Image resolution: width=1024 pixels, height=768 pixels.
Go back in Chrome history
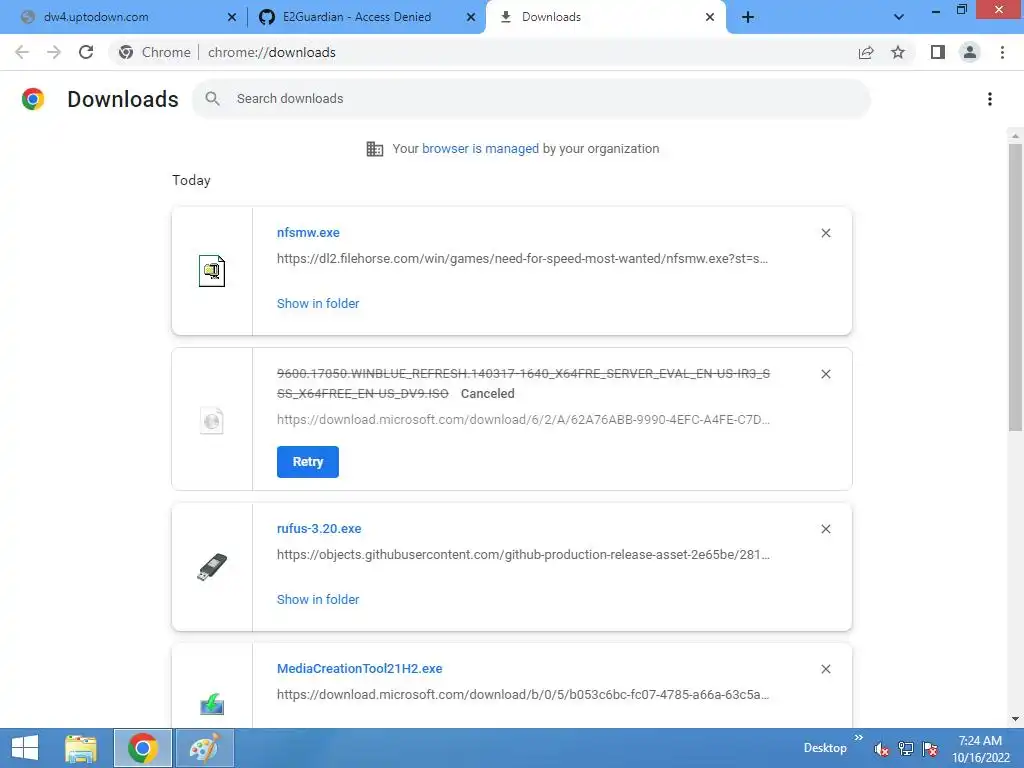(x=22, y=52)
